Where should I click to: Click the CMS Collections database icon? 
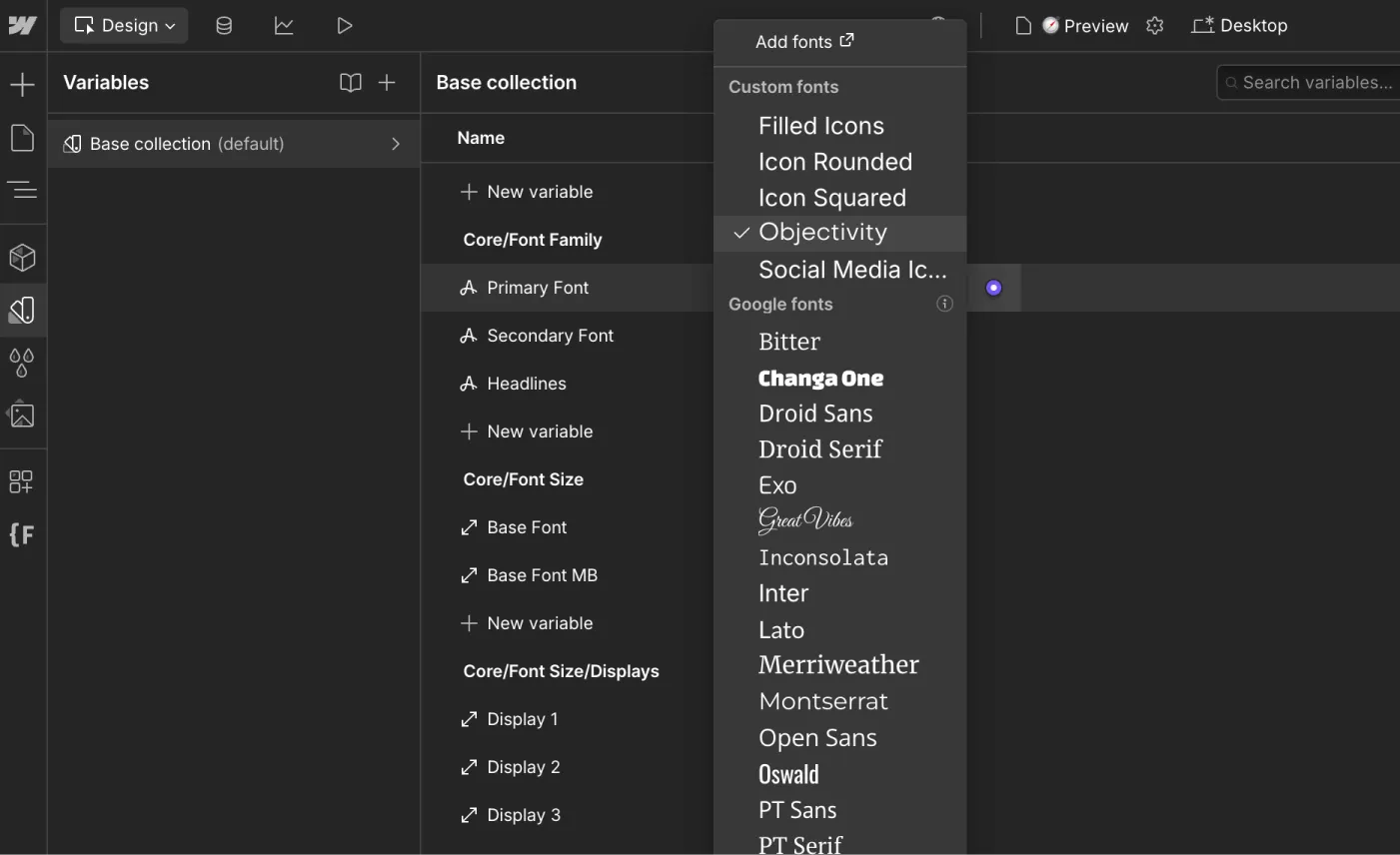click(224, 25)
